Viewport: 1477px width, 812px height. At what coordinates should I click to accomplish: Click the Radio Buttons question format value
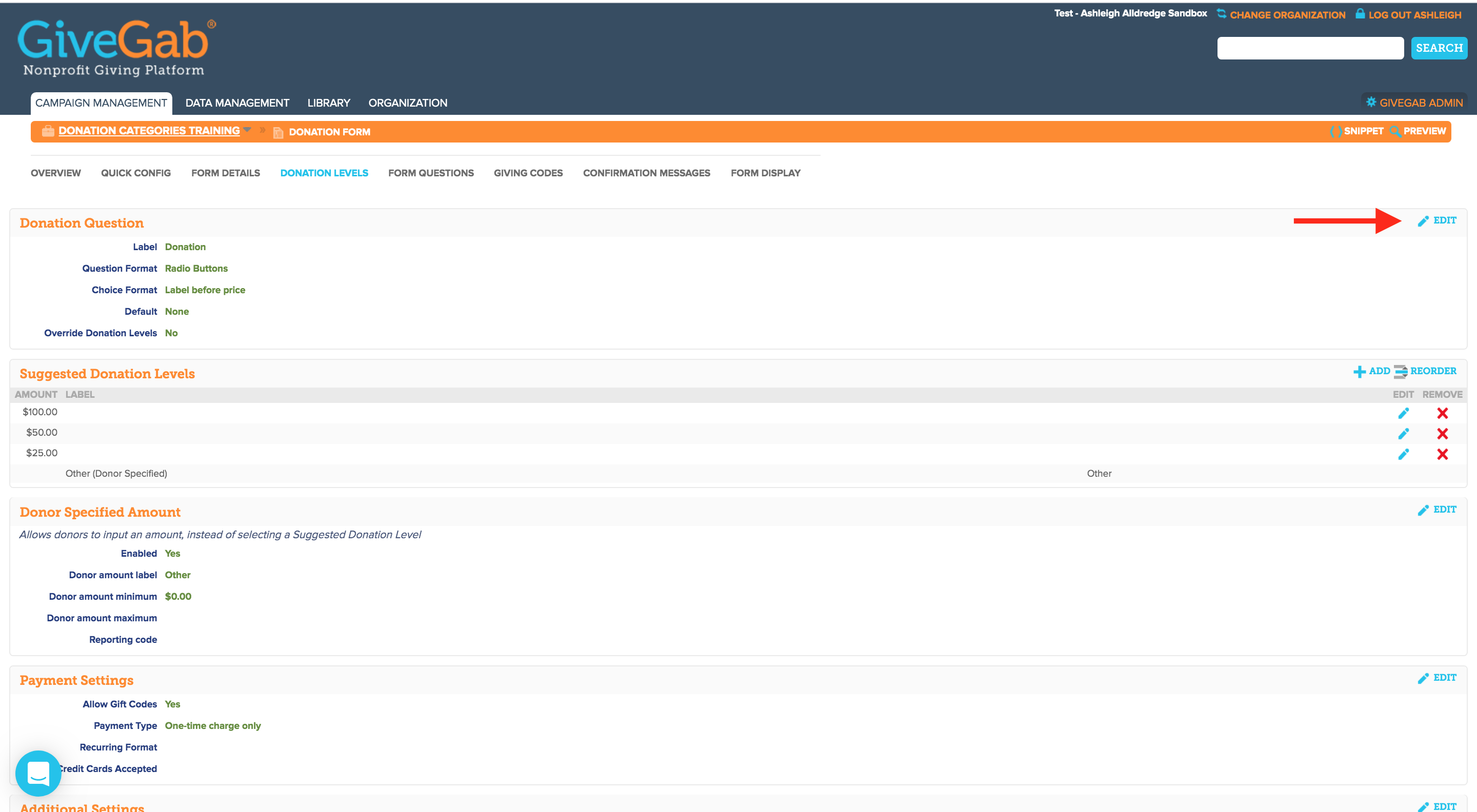coord(196,269)
